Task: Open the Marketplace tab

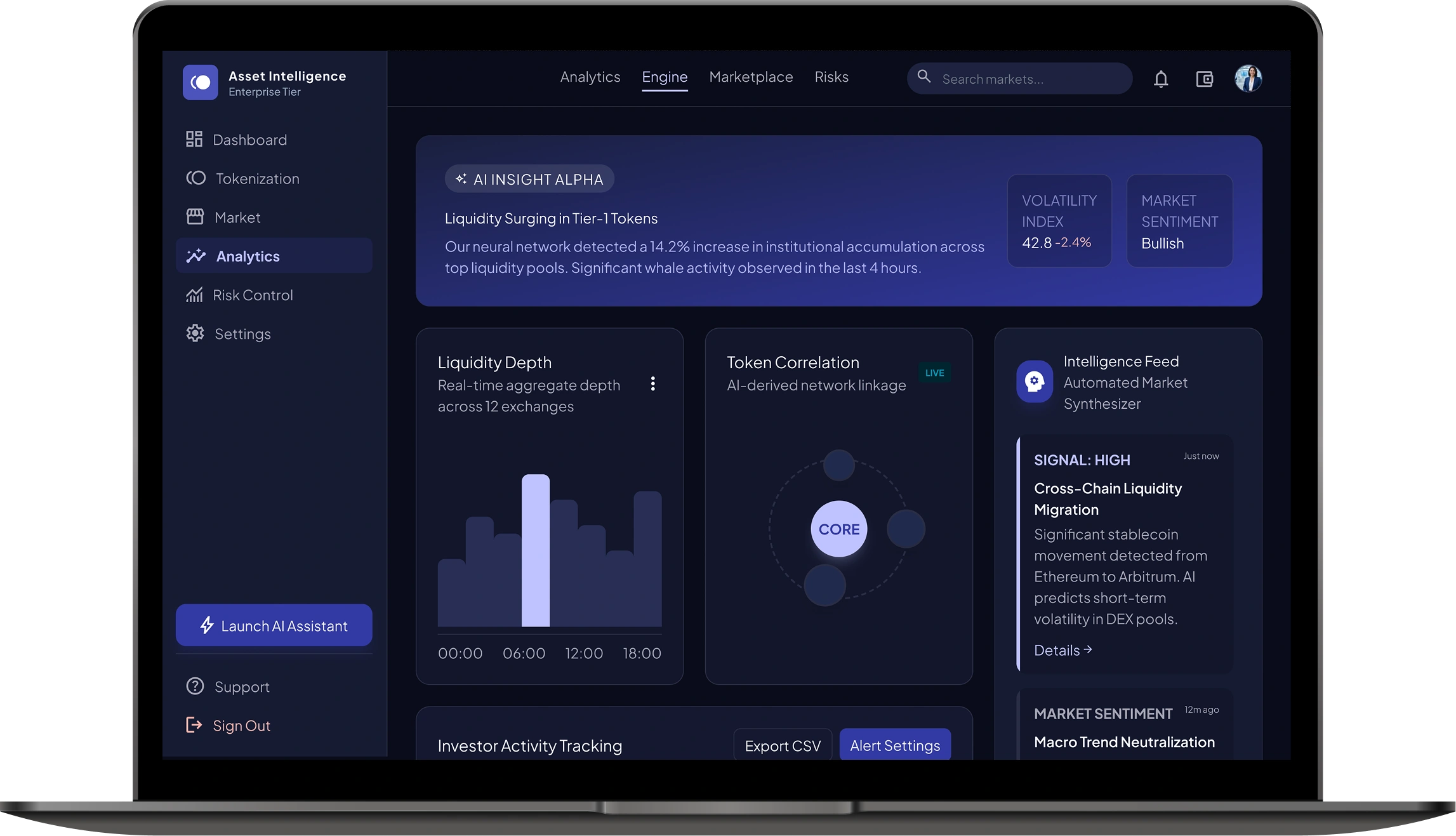Action: [751, 77]
